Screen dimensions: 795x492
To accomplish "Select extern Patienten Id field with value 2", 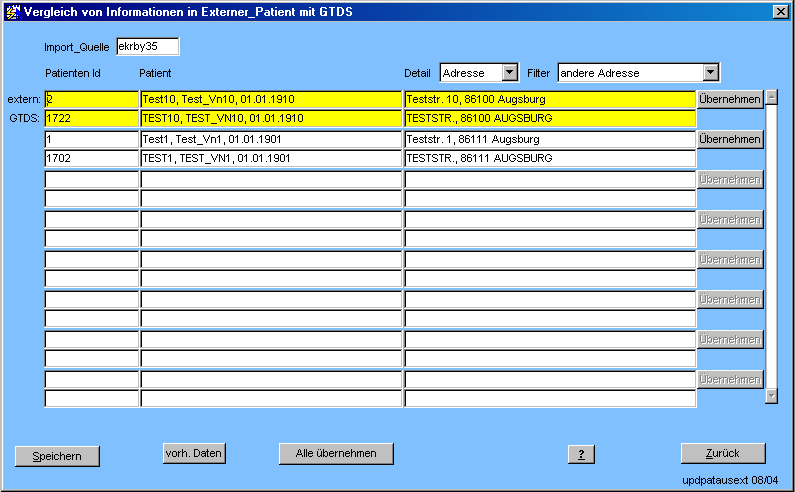I will pyautogui.click(x=91, y=100).
